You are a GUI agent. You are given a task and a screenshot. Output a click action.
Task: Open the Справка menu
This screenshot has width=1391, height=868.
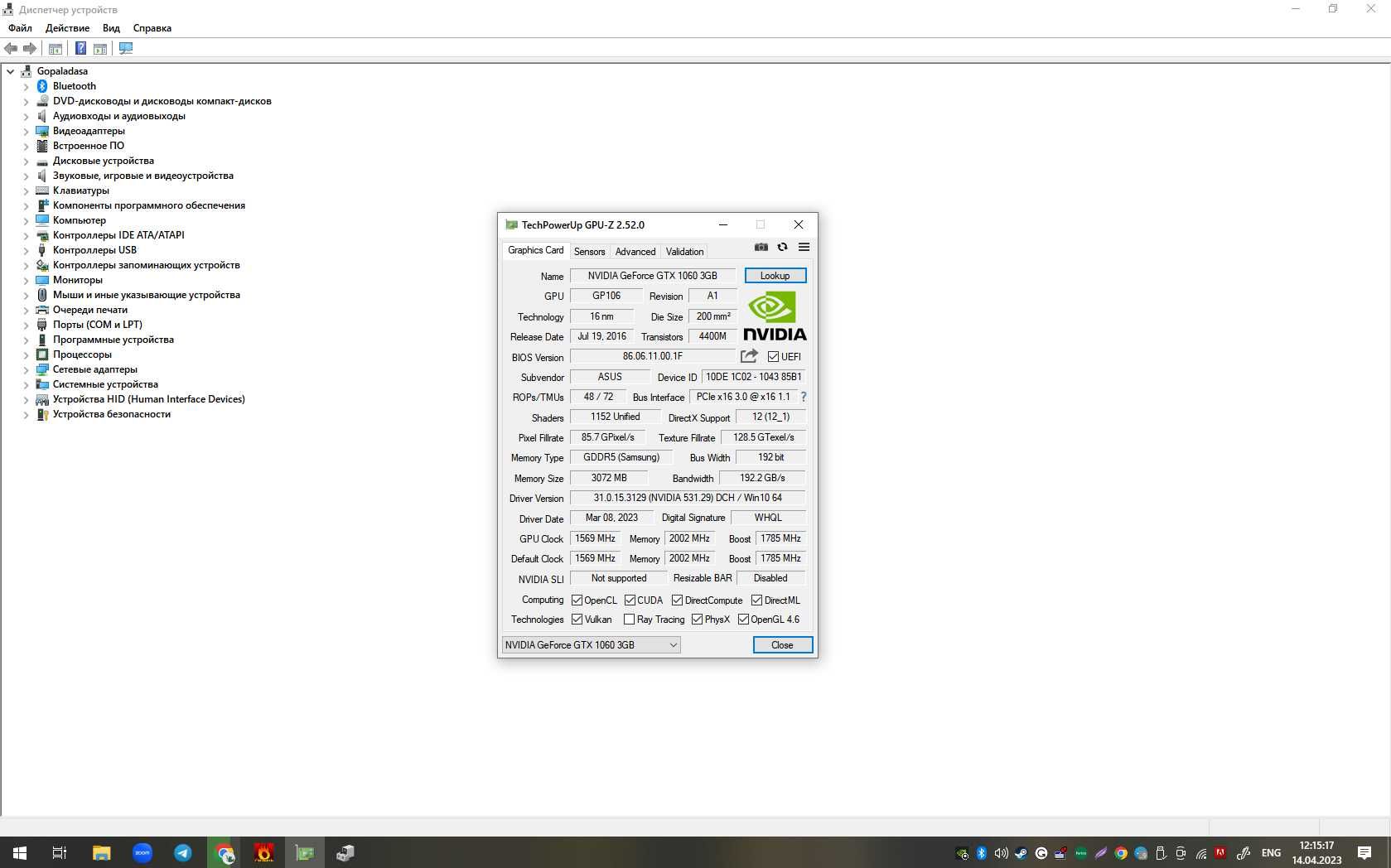click(x=152, y=28)
